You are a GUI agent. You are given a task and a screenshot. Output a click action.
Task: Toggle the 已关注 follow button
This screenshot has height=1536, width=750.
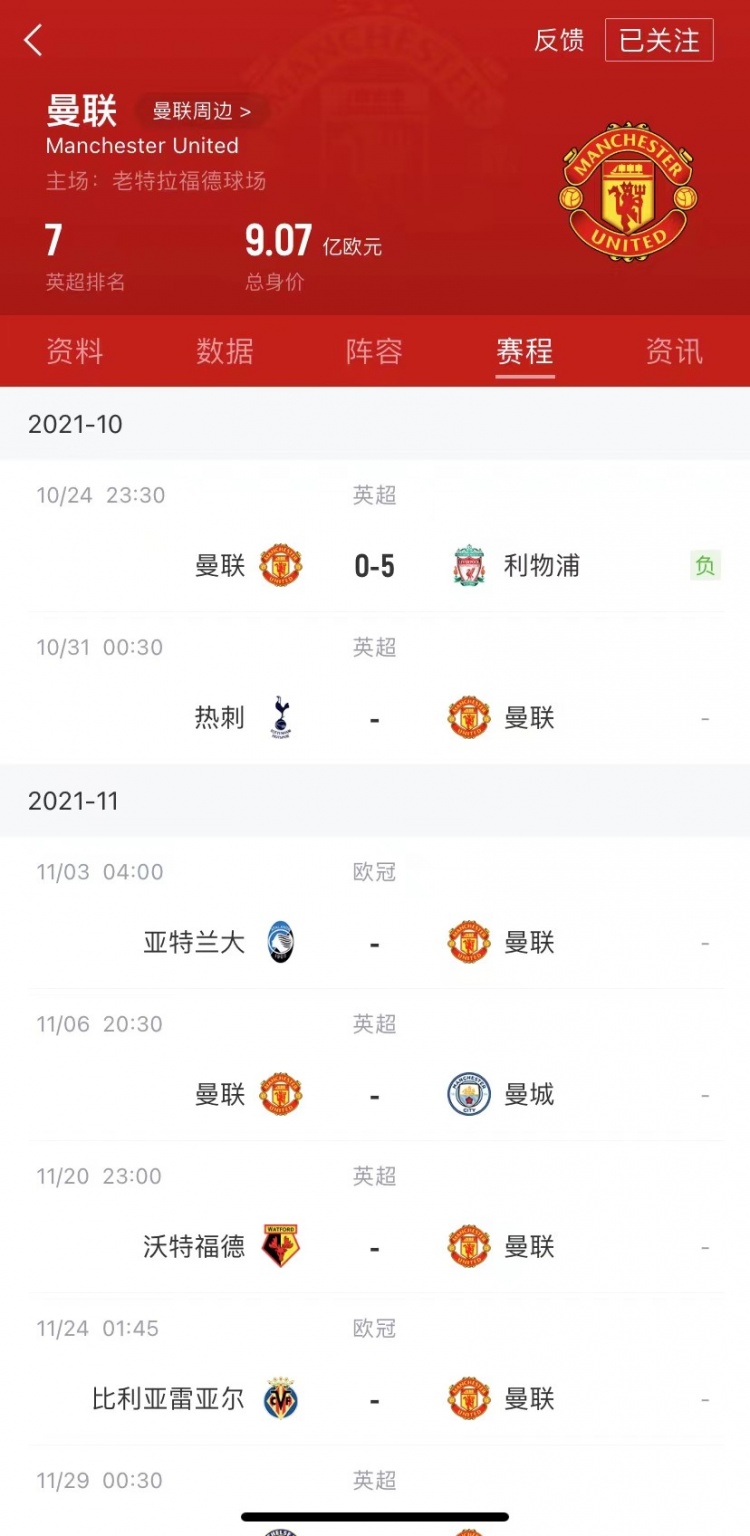click(659, 41)
